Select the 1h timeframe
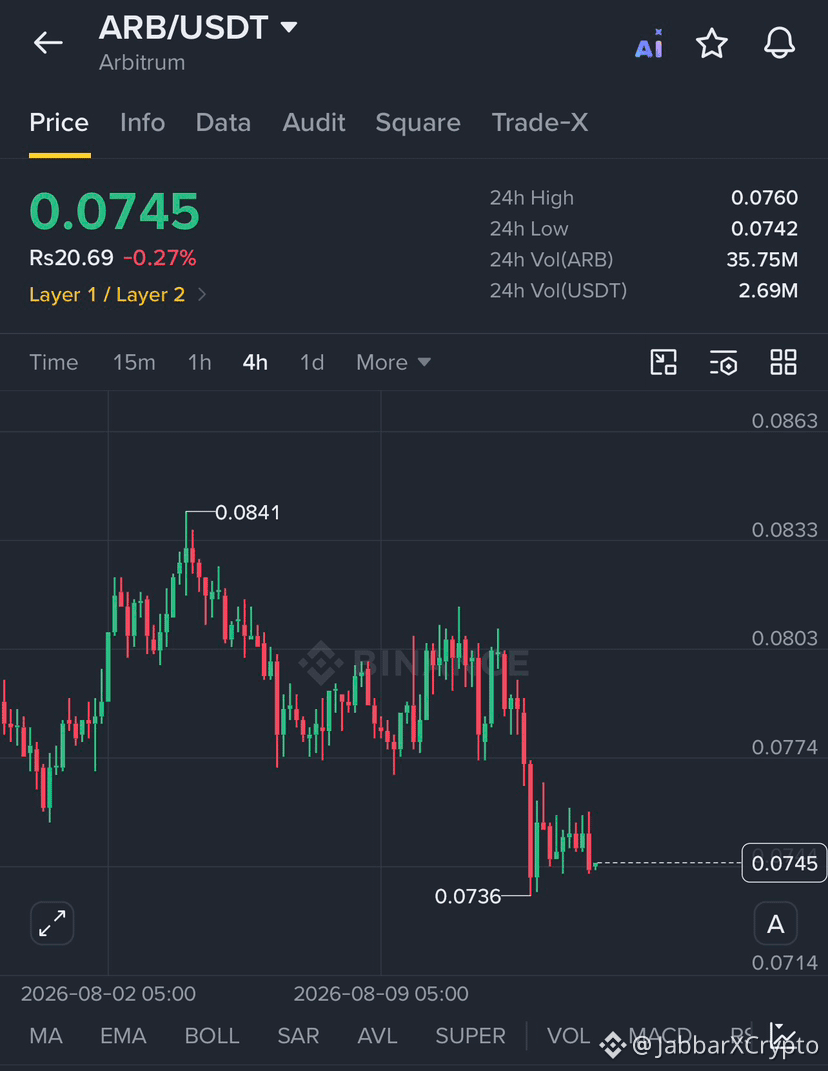The height and width of the screenshot is (1071, 828). 199,362
